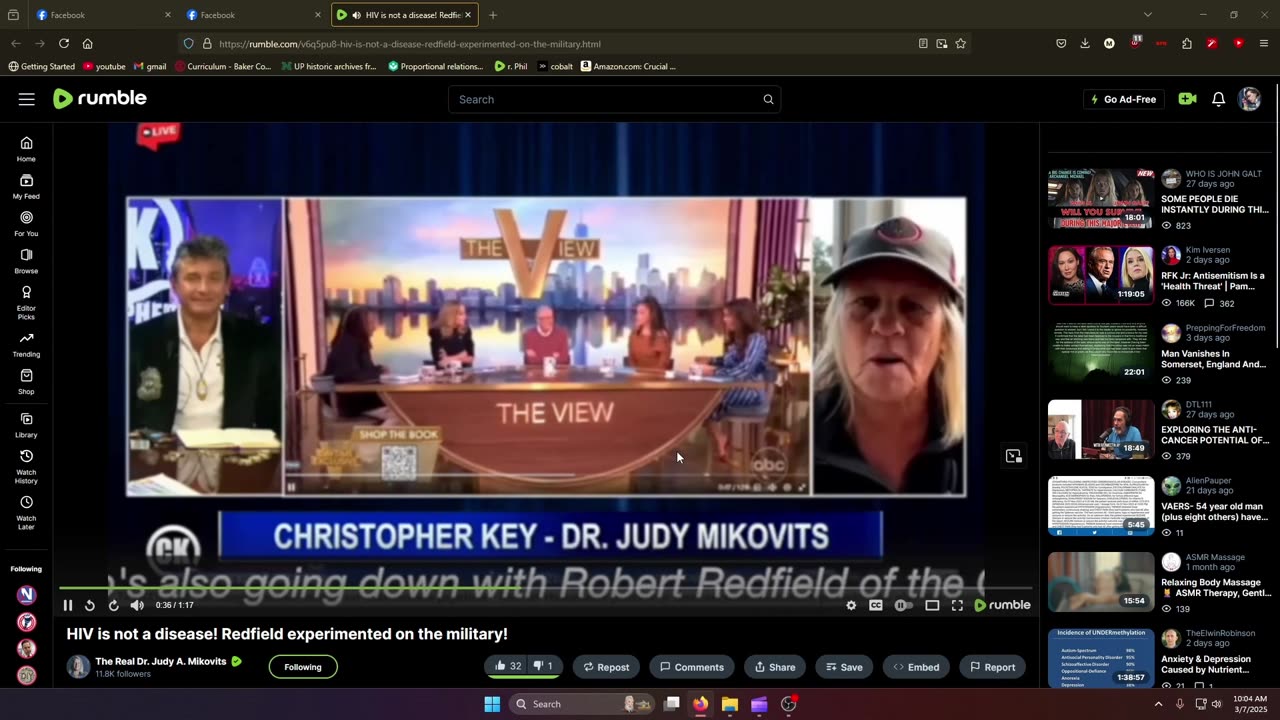Reload the current page
The width and height of the screenshot is (1280, 720).
(x=64, y=44)
